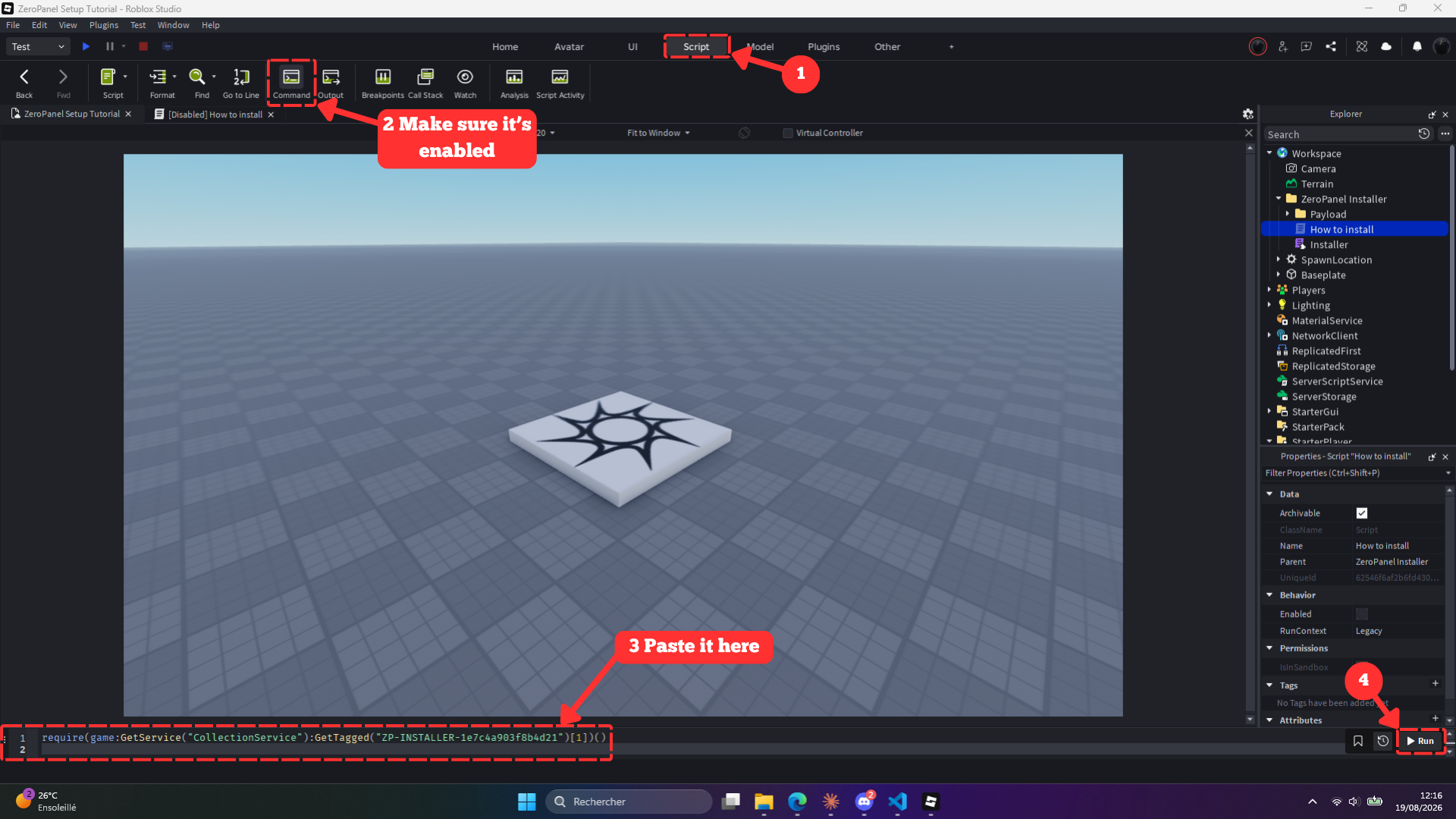
Task: Open the Script Activity icon
Action: [560, 77]
